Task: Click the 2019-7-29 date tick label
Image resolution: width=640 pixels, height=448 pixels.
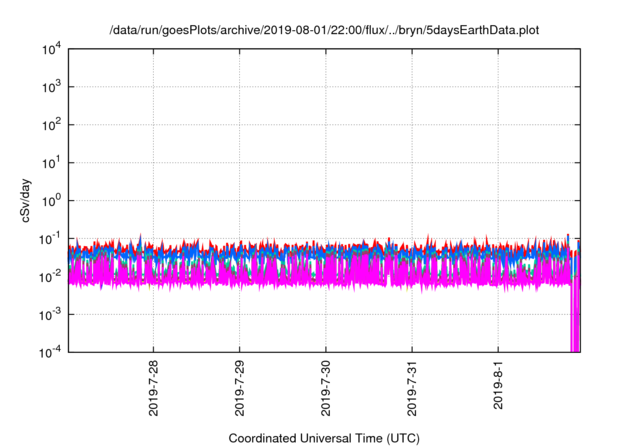Action: pyautogui.click(x=240, y=387)
